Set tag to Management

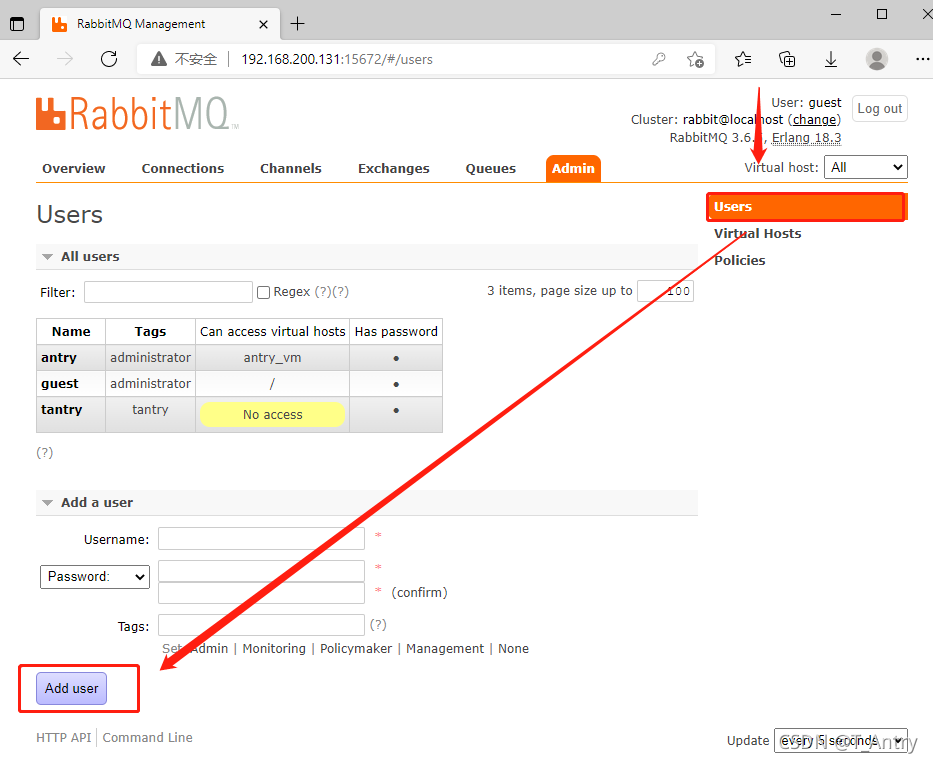(x=445, y=649)
